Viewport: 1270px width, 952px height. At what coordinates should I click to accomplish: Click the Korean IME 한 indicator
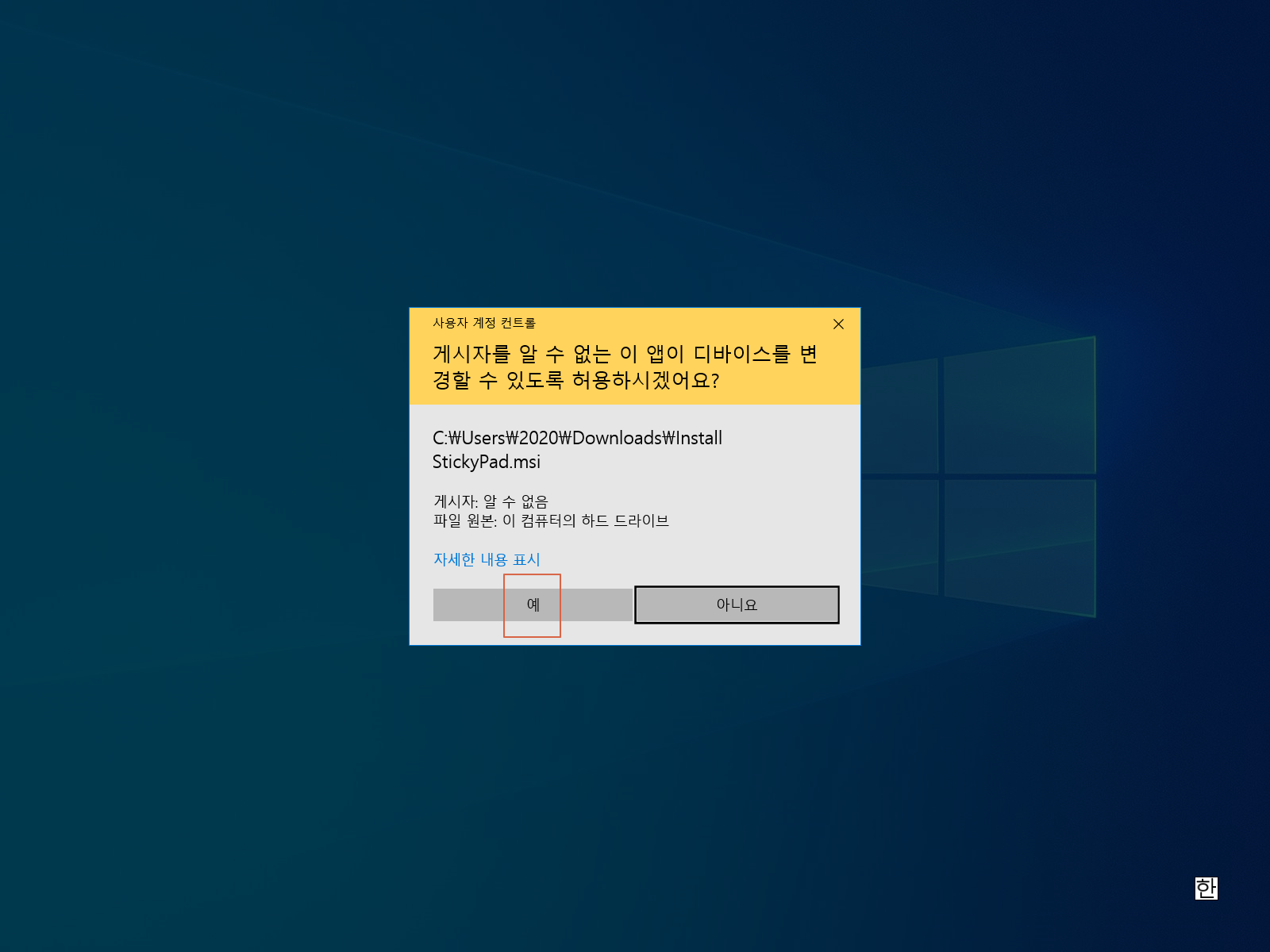1206,889
